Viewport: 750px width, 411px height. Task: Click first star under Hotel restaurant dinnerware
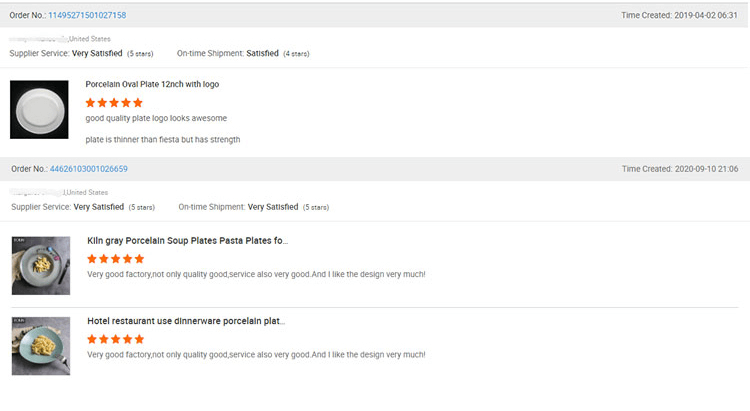[93, 338]
